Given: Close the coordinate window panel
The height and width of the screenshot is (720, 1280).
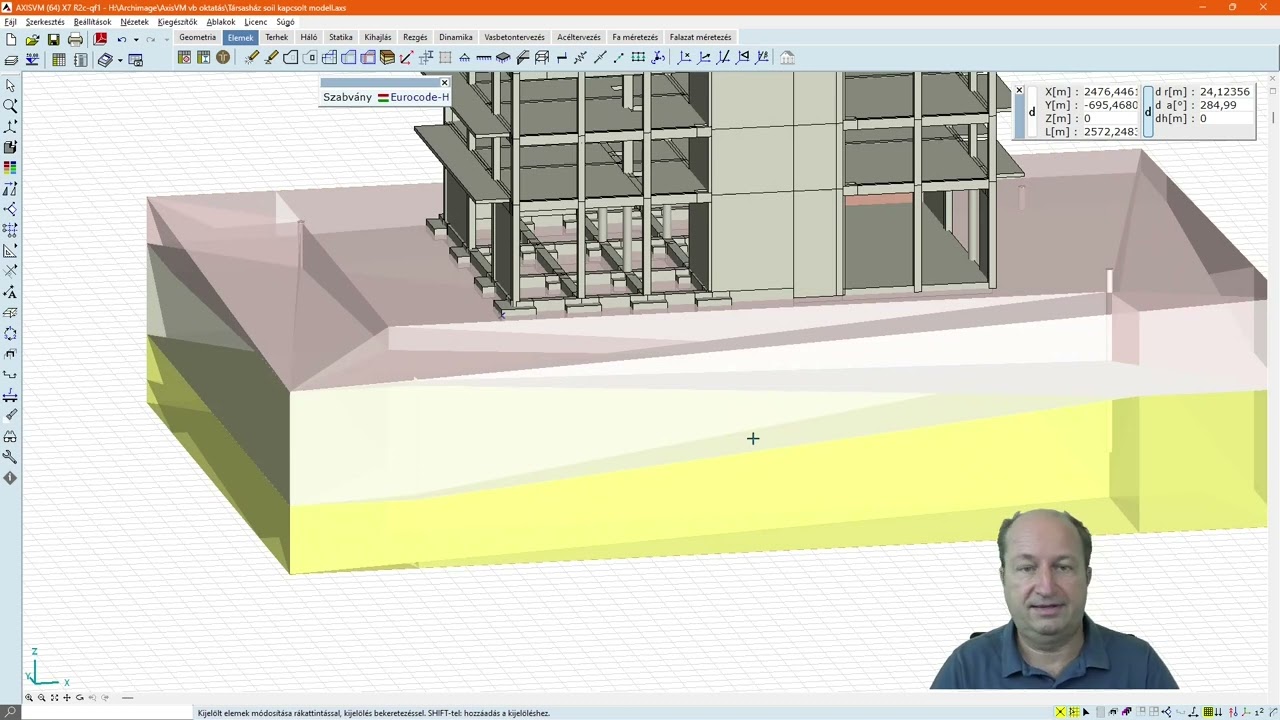Looking at the screenshot, I should (1019, 91).
